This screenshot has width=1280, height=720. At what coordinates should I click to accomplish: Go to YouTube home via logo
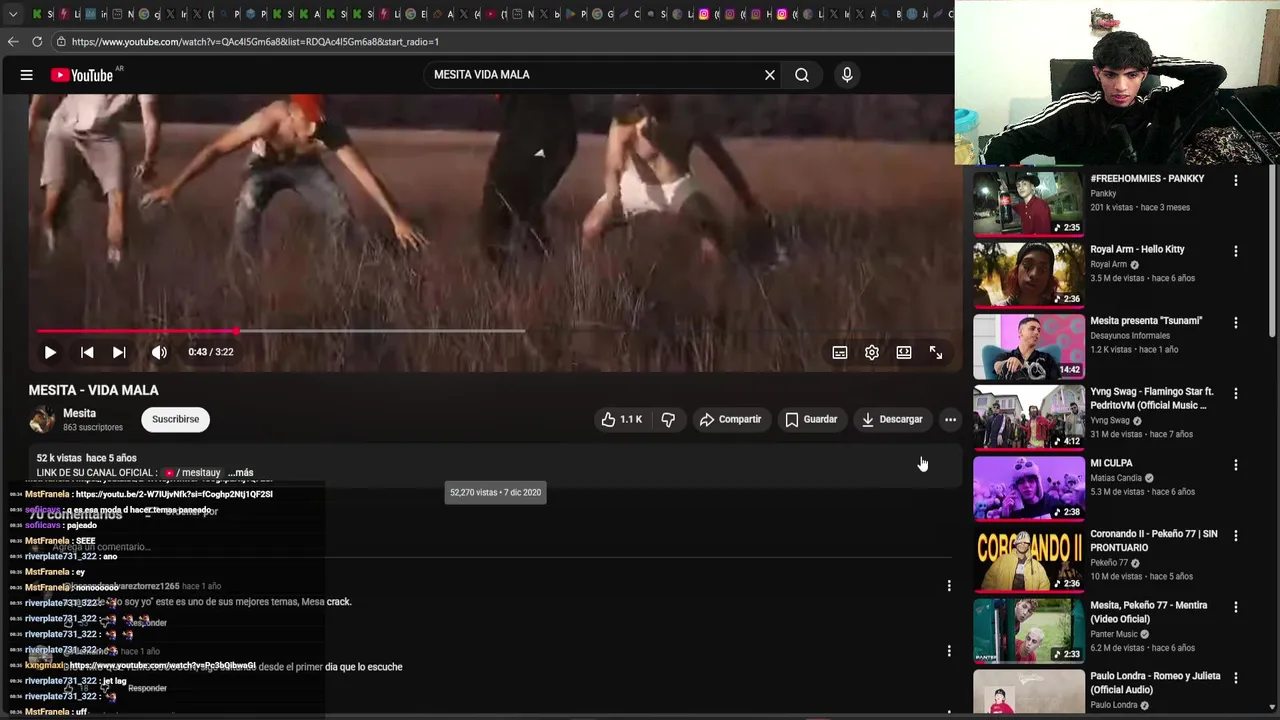coord(82,75)
